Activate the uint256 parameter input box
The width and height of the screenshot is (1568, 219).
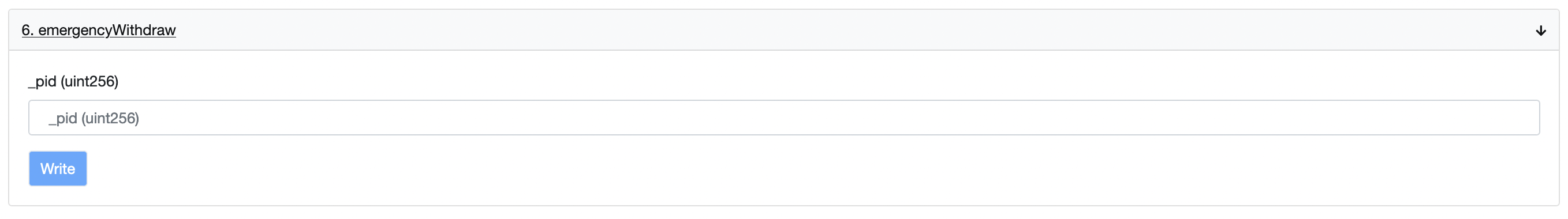click(784, 118)
